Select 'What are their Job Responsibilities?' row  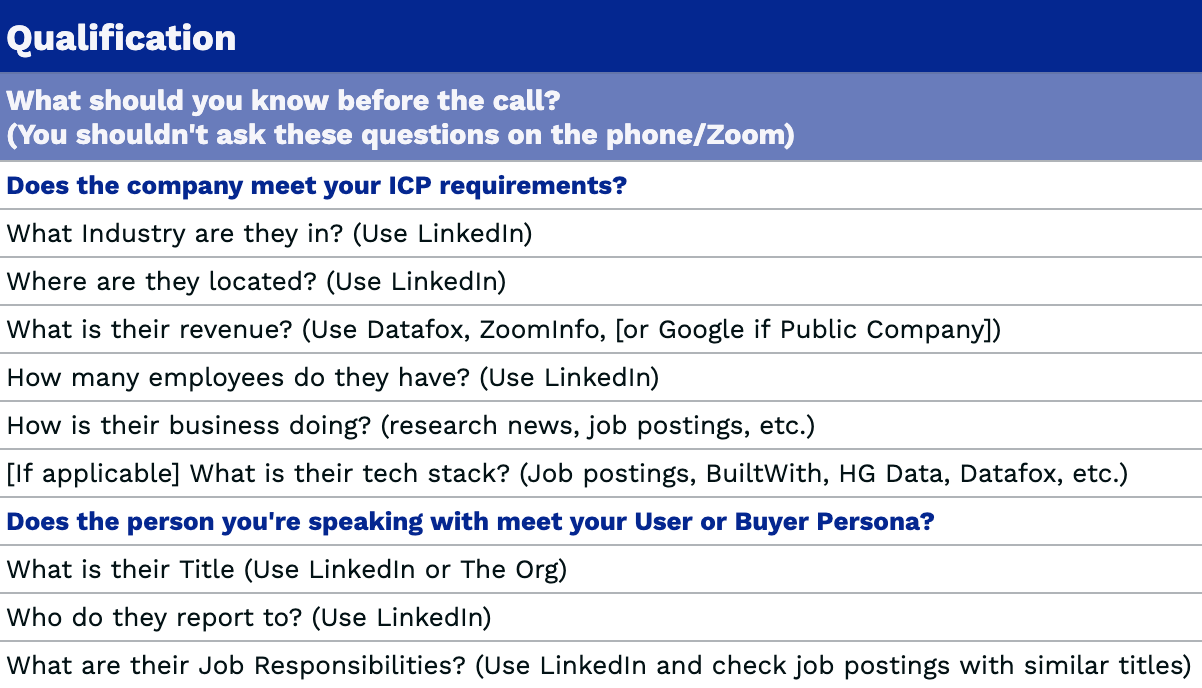(x=601, y=665)
